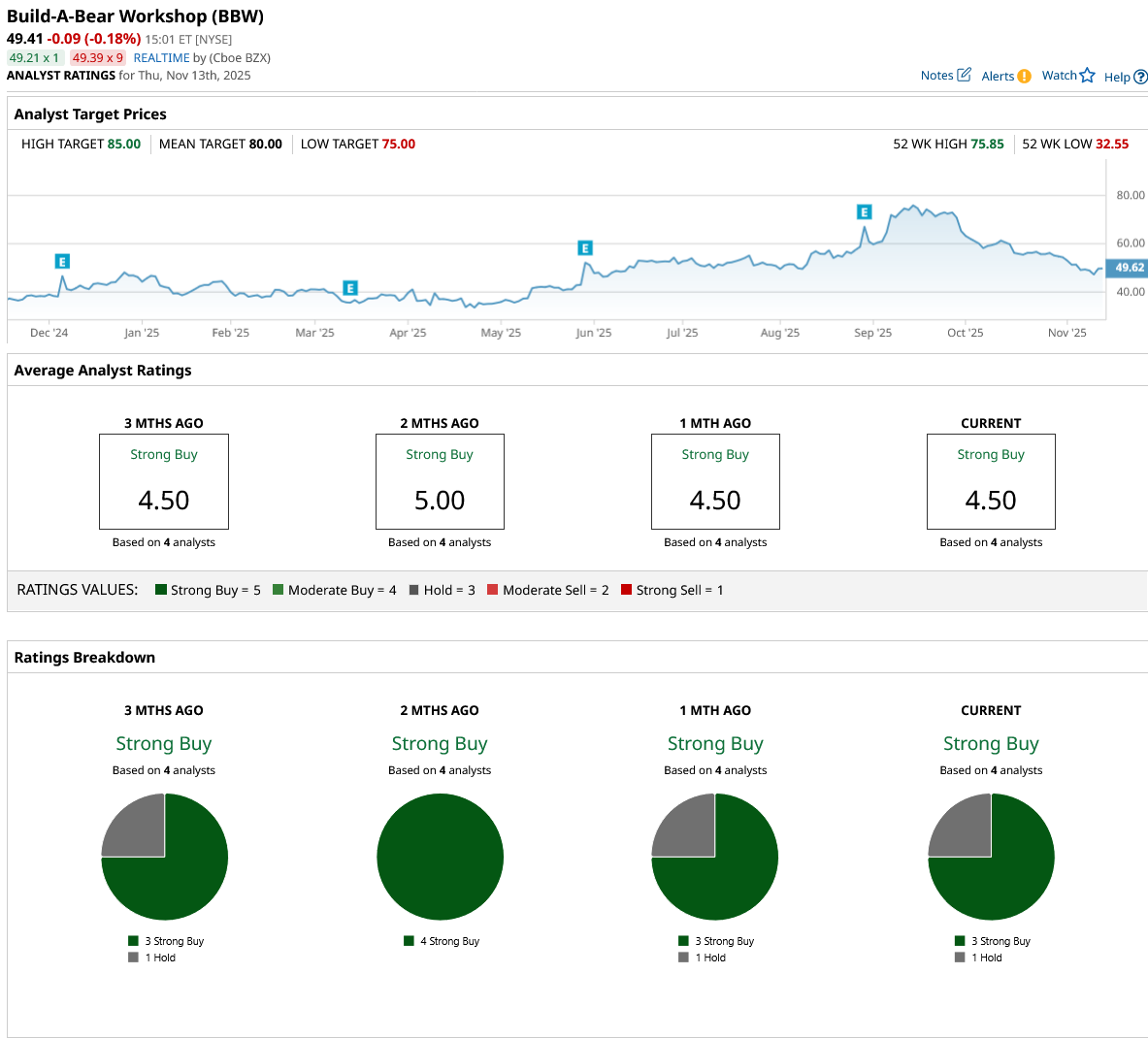Screen dimensions: 1148x1039
Task: Click the Notes link
Action: pos(936,76)
